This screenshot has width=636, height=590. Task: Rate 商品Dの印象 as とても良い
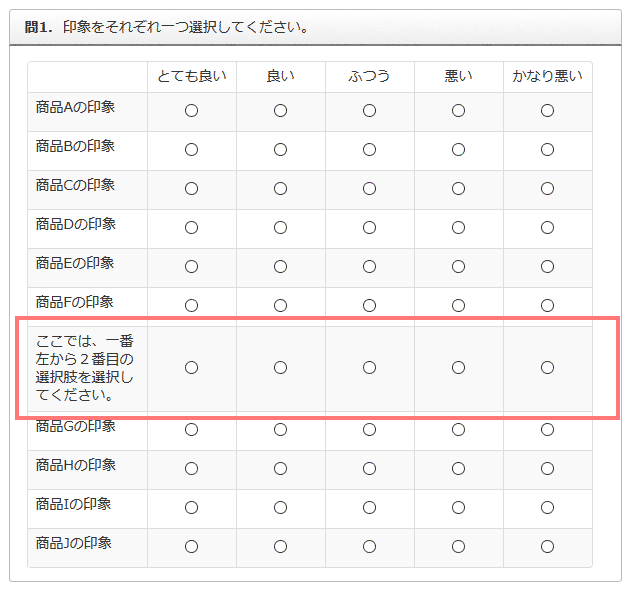(191, 227)
